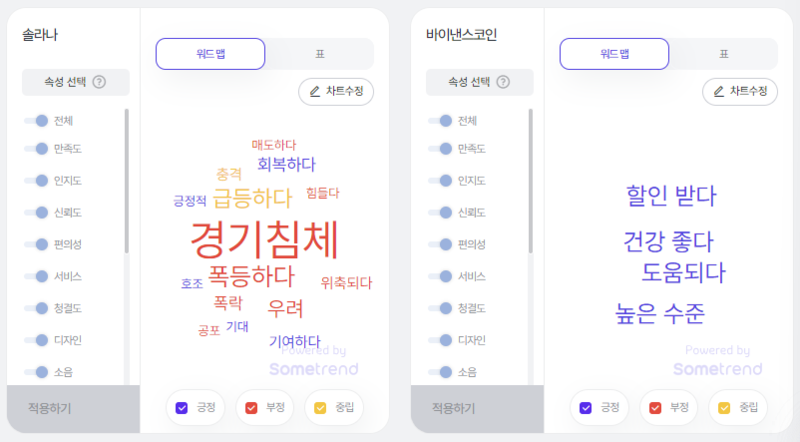
Task: Click the word 경기침체 in the 솔라나 word cloud
Action: [x=264, y=240]
